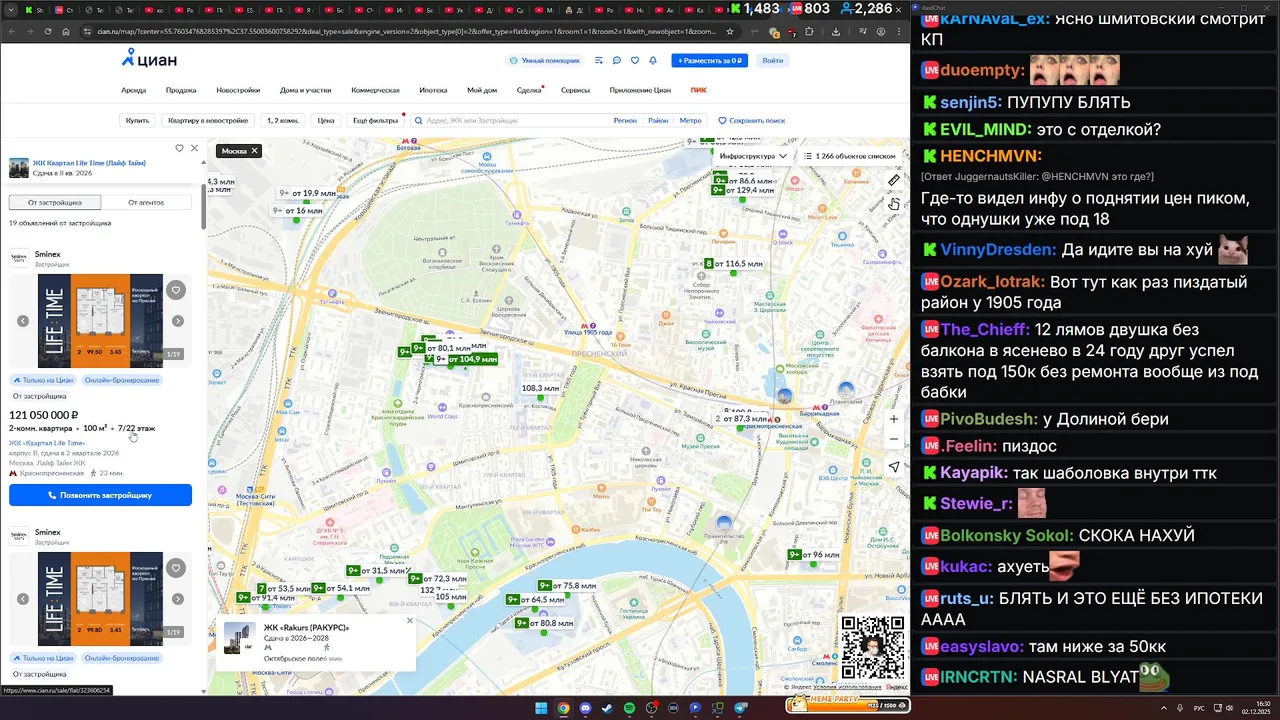Expand the Инфраструктура dropdown on map

pyautogui.click(x=753, y=156)
